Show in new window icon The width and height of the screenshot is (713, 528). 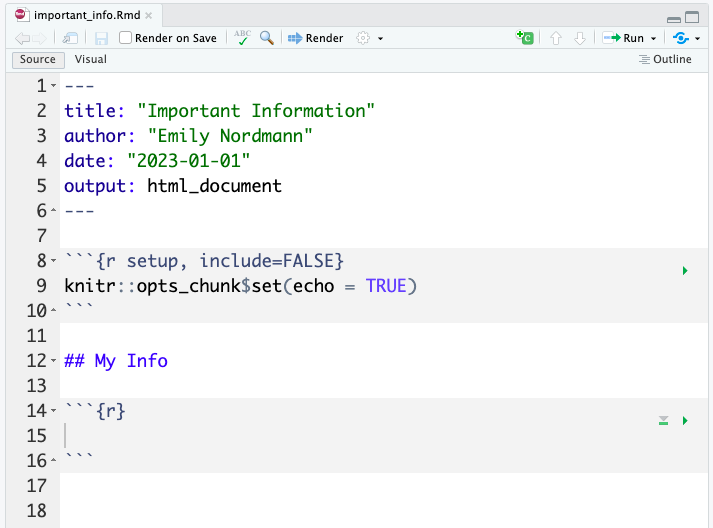70,38
